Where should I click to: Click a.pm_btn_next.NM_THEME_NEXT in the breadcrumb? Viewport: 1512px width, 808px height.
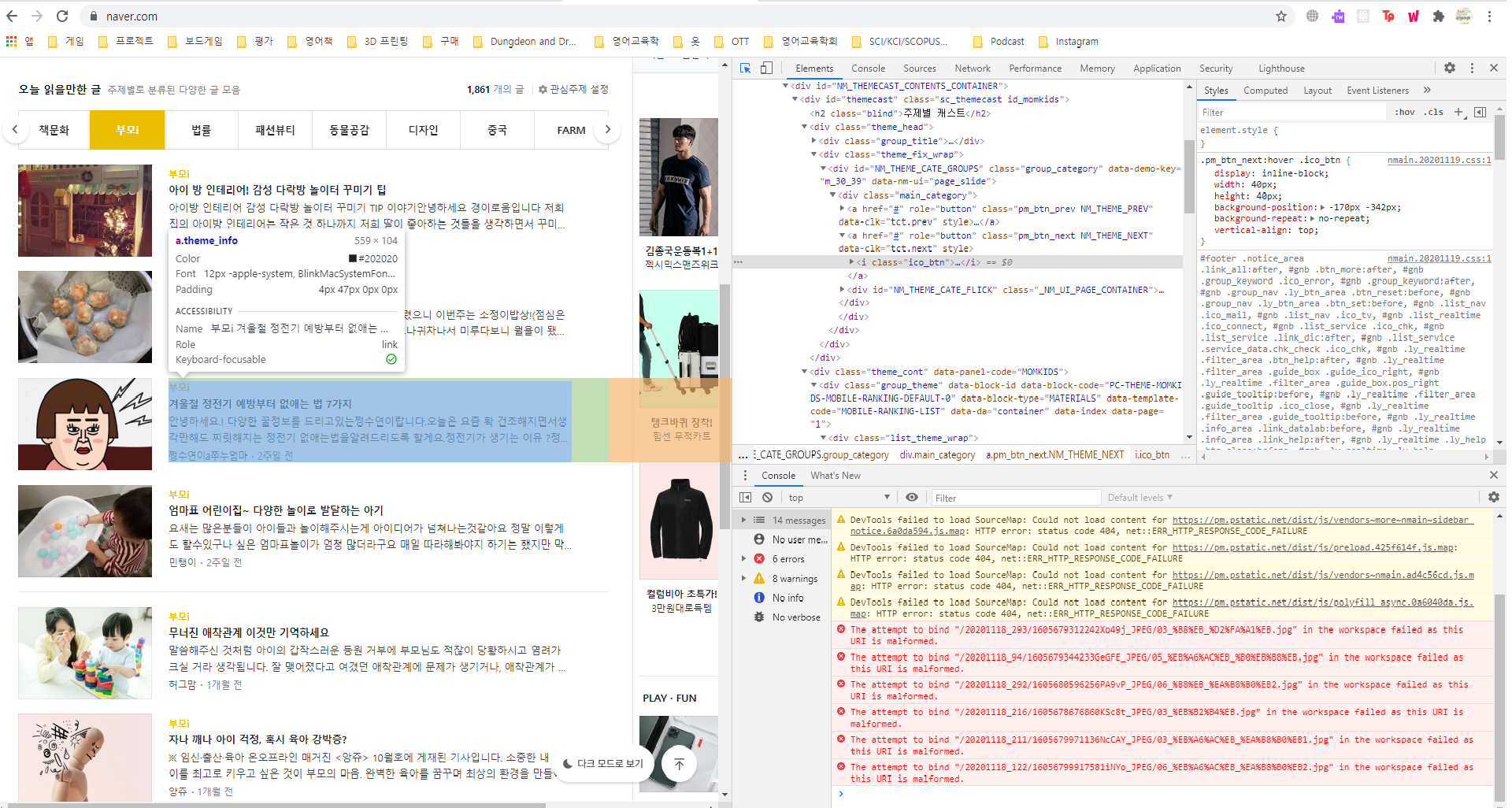pyautogui.click(x=1054, y=454)
